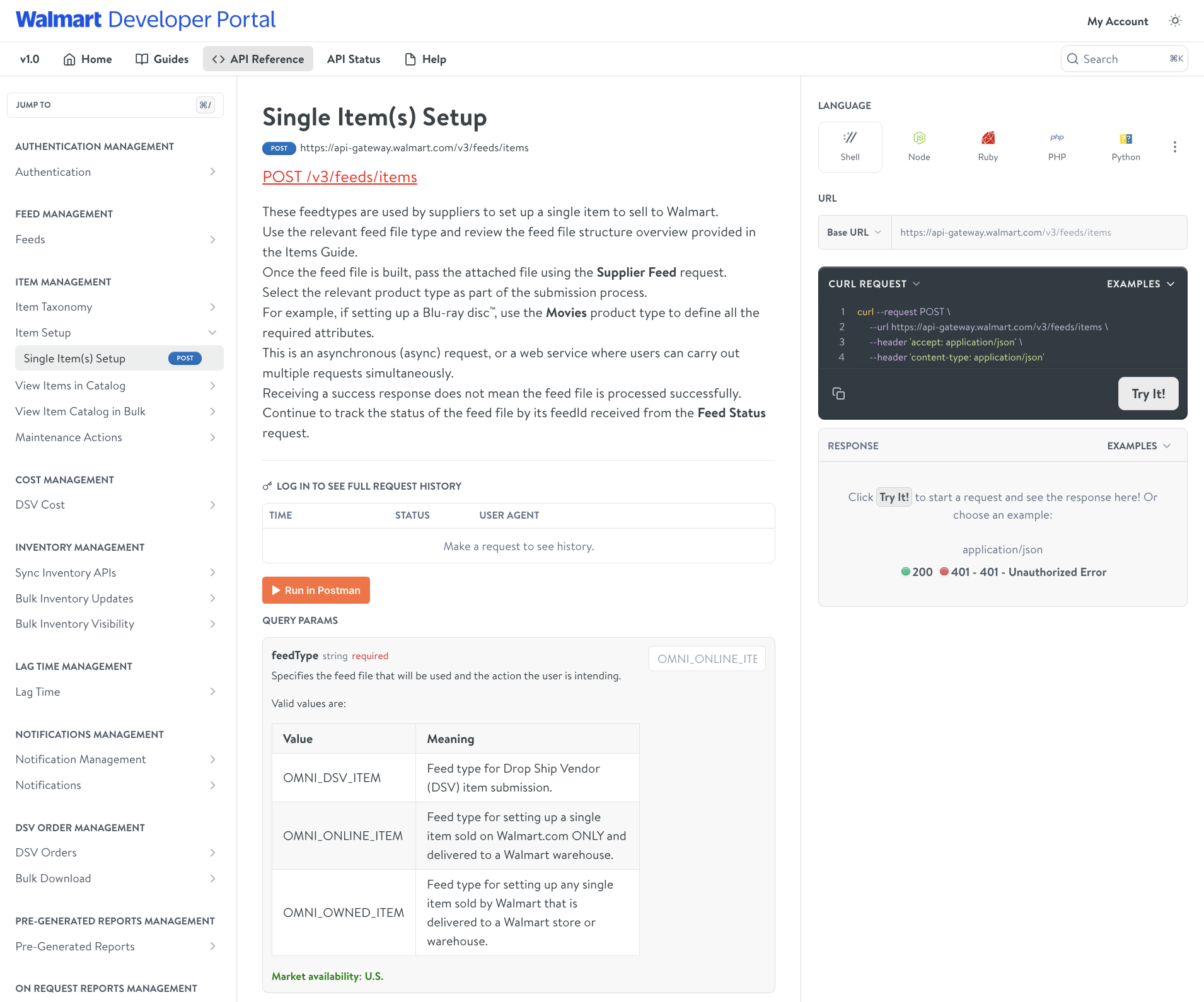1204x1002 pixels.
Task: Click the Try It! button
Action: [x=1148, y=394]
